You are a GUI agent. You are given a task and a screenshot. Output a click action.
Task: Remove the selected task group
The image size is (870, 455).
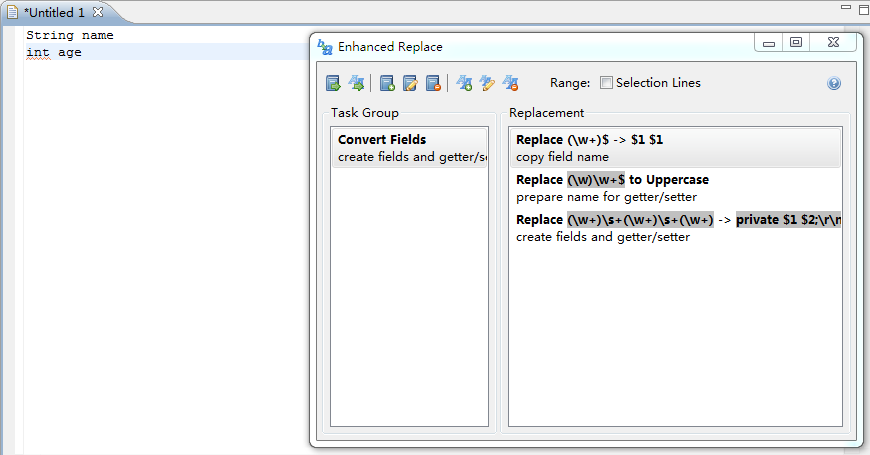[433, 83]
